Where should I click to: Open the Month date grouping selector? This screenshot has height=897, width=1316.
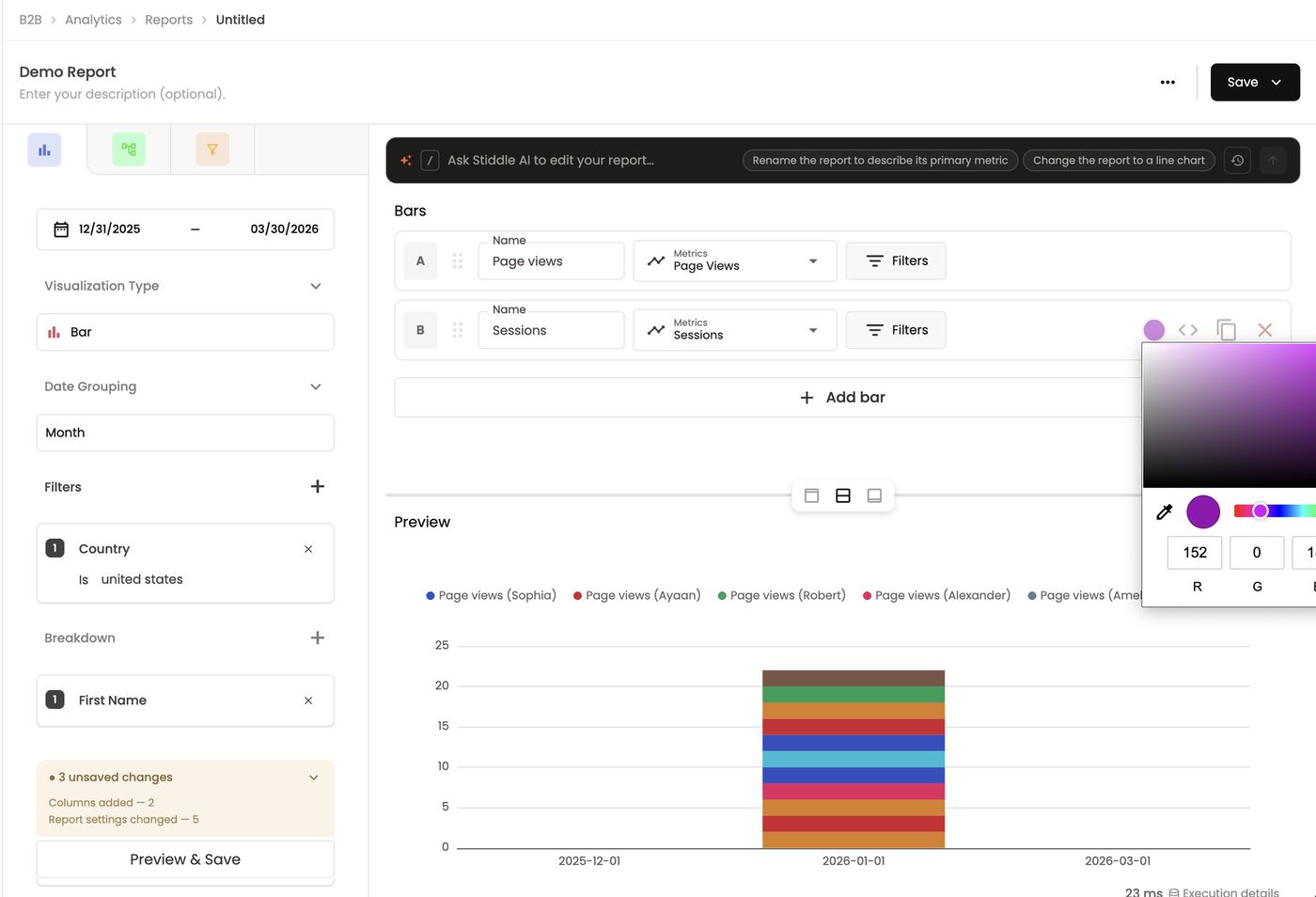pyautogui.click(x=185, y=433)
